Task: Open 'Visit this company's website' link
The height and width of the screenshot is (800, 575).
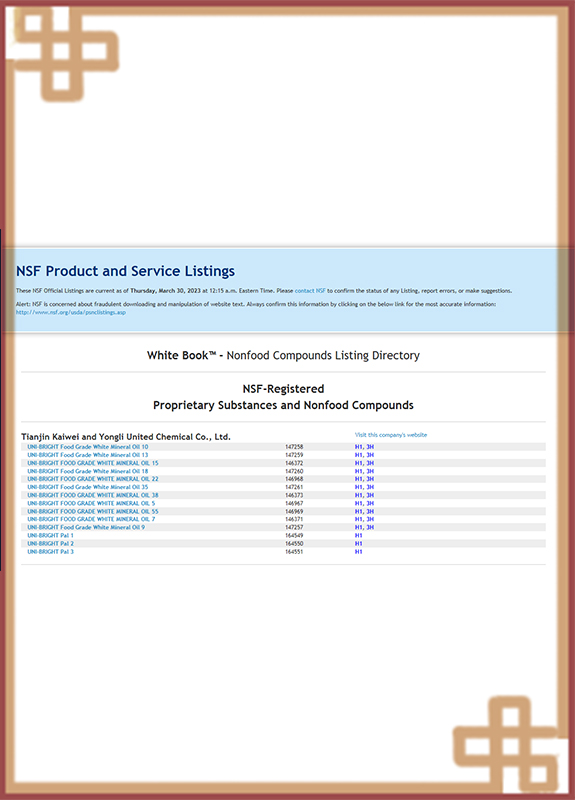Action: pyautogui.click(x=391, y=435)
